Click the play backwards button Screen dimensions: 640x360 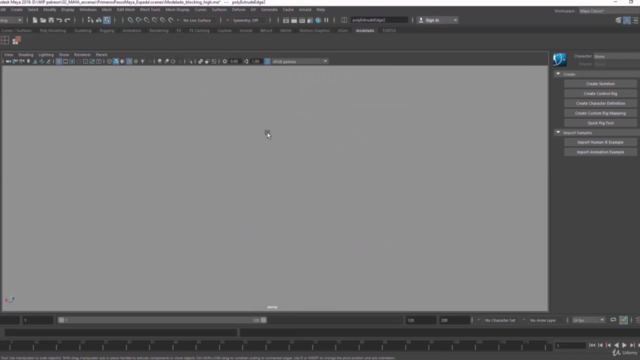click(616, 345)
